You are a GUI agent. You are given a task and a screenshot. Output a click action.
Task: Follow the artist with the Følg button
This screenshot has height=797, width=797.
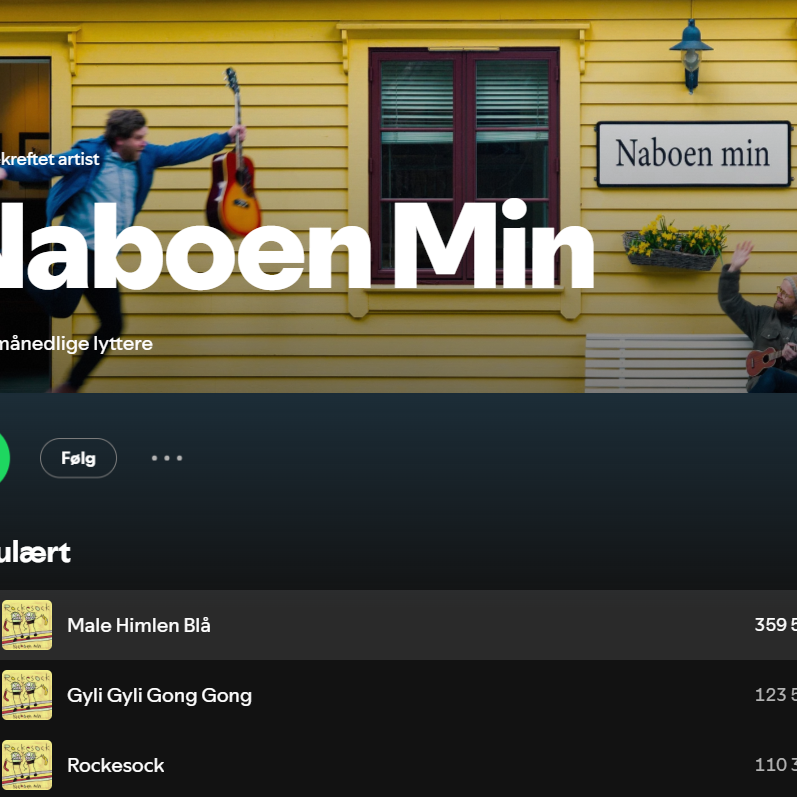(78, 458)
